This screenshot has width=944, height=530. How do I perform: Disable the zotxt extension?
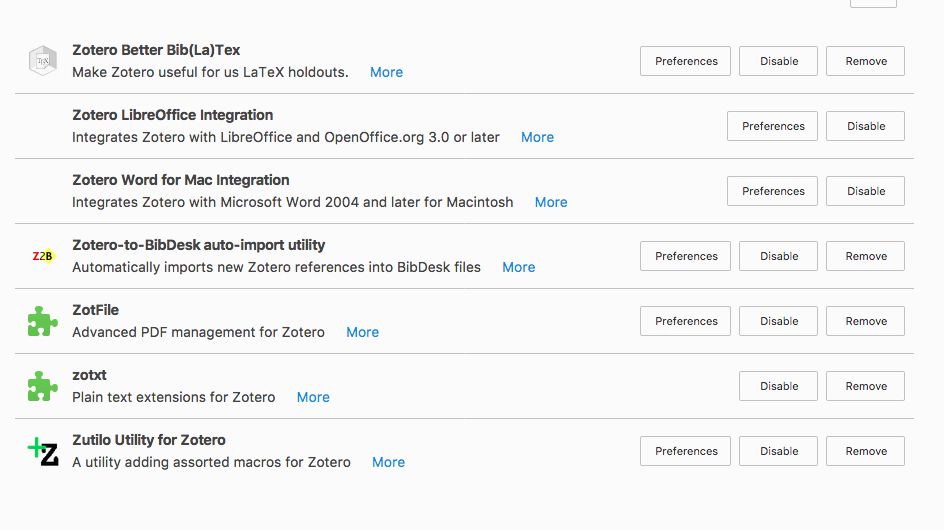[778, 386]
